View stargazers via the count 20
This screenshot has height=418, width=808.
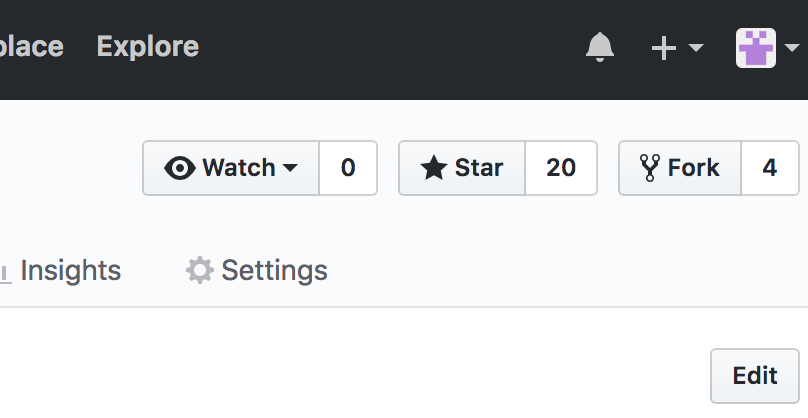(561, 168)
